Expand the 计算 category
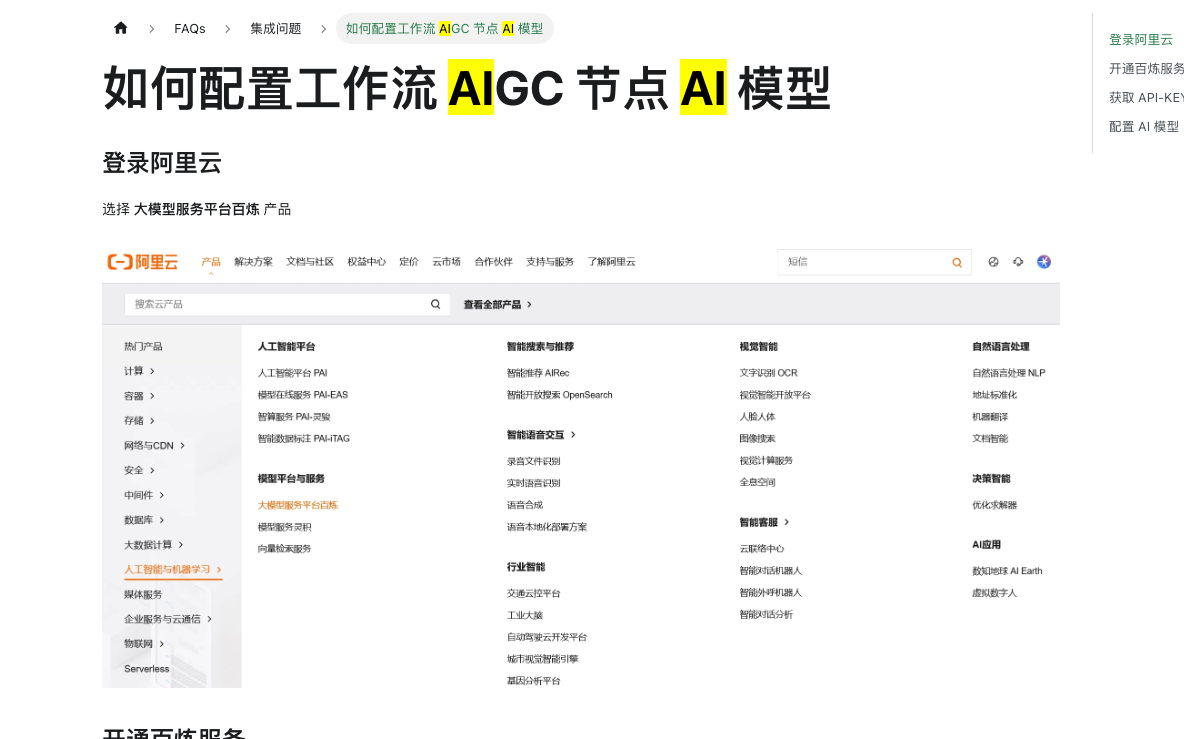This screenshot has width=1184, height=739. coord(139,371)
